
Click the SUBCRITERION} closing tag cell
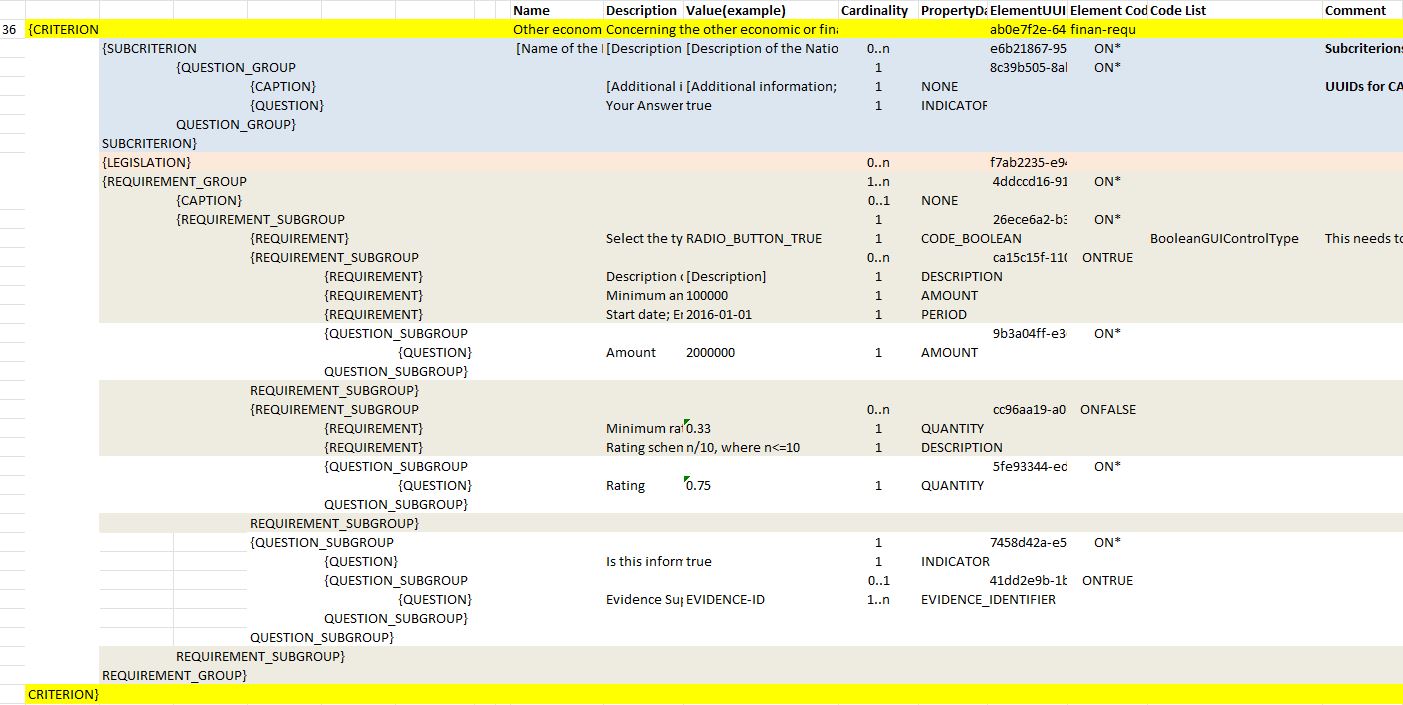(150, 144)
